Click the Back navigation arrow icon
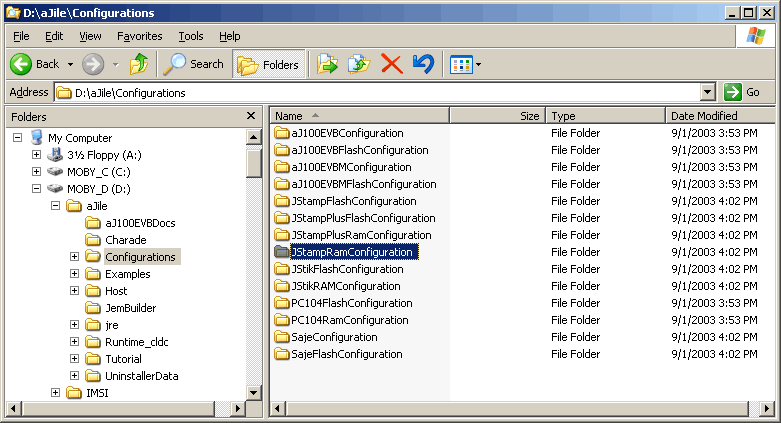 pyautogui.click(x=21, y=64)
